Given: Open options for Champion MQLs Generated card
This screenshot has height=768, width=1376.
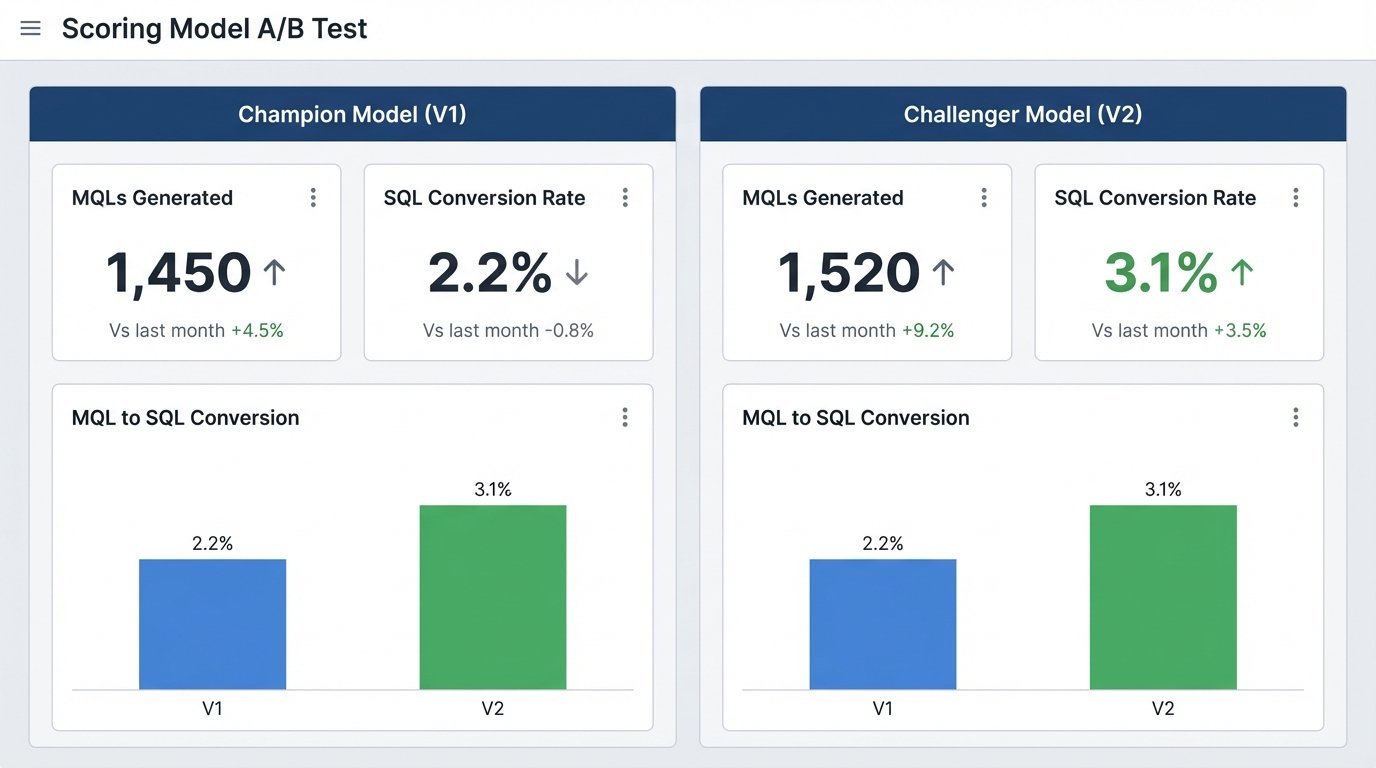Looking at the screenshot, I should [x=313, y=197].
